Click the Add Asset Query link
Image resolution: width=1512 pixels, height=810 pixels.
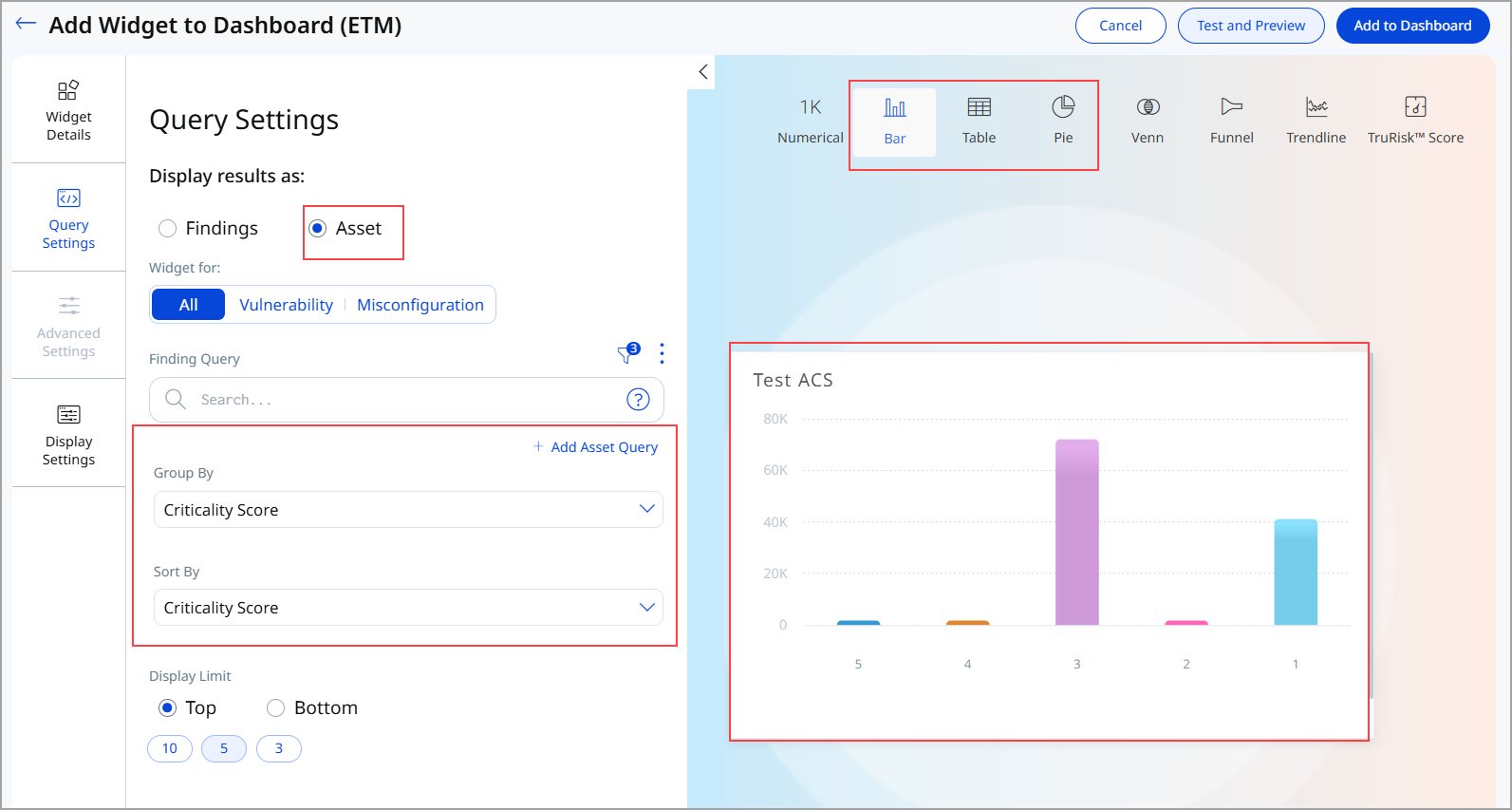click(595, 447)
